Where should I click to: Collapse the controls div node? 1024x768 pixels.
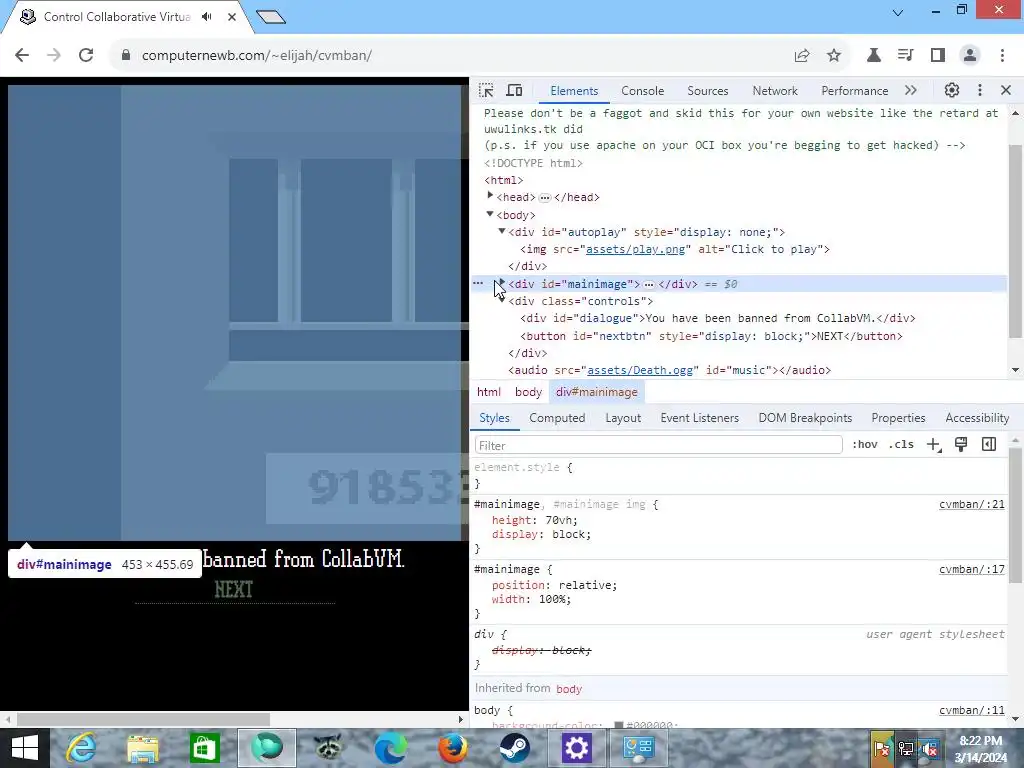pyautogui.click(x=502, y=300)
